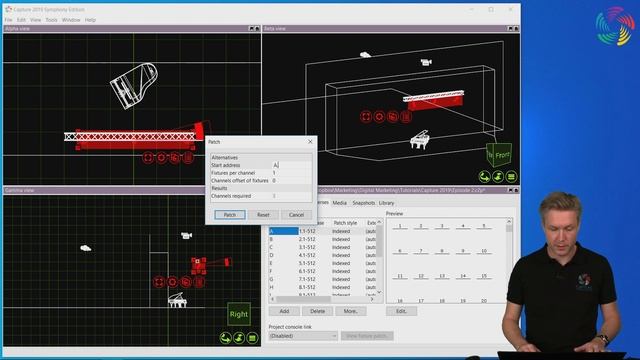Click the red delete icon in Beta view
The height and width of the screenshot is (360, 640).
pos(406,117)
